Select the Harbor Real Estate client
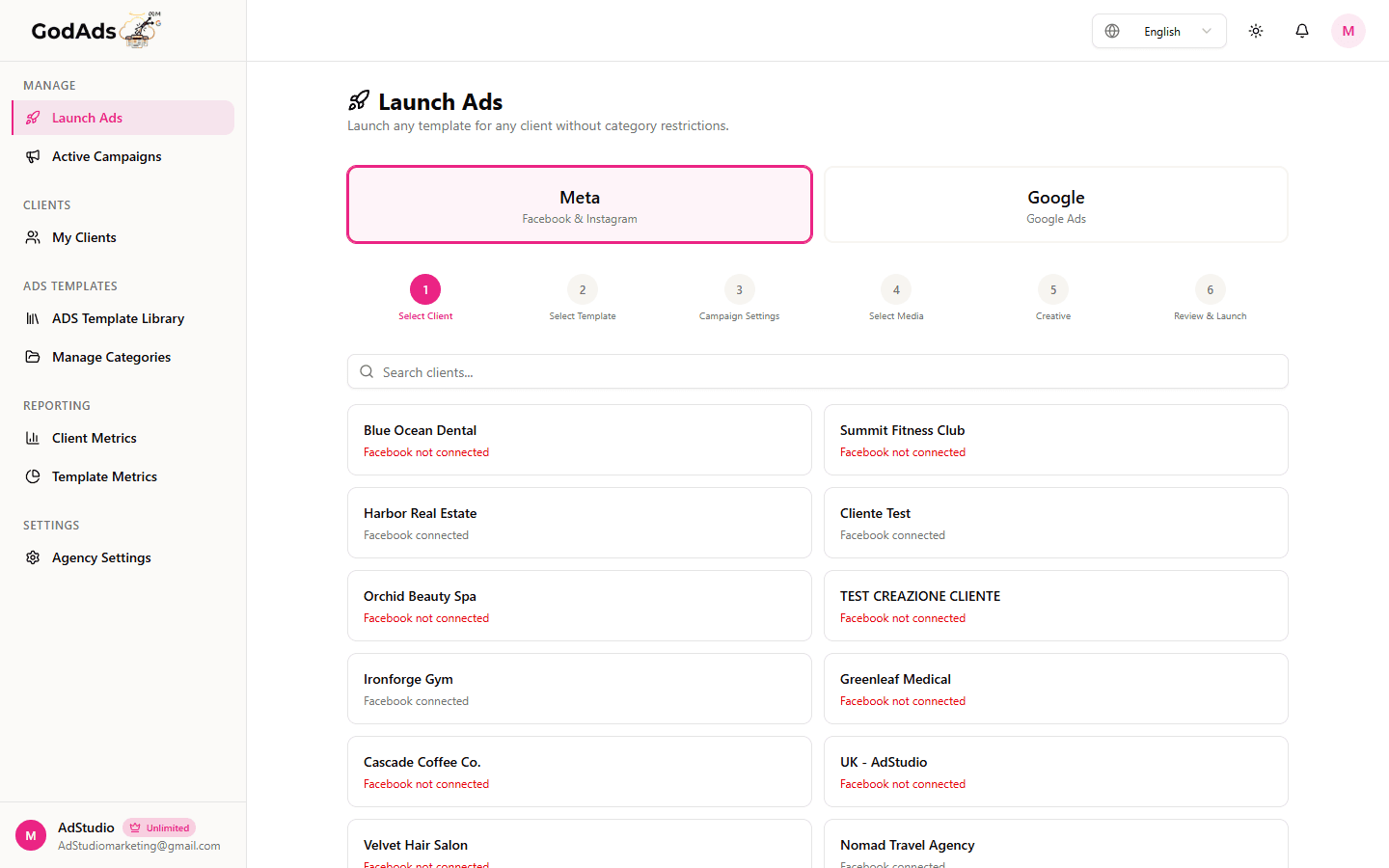Image resolution: width=1389 pixels, height=868 pixels. 579,522
